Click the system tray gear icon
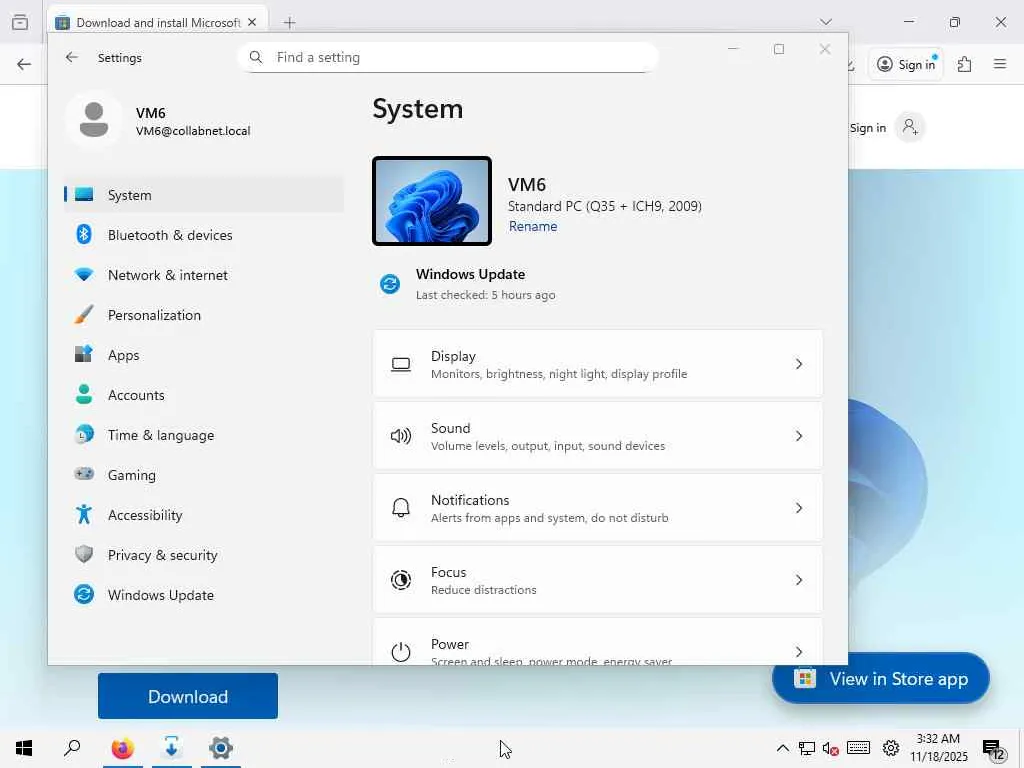 tap(891, 748)
